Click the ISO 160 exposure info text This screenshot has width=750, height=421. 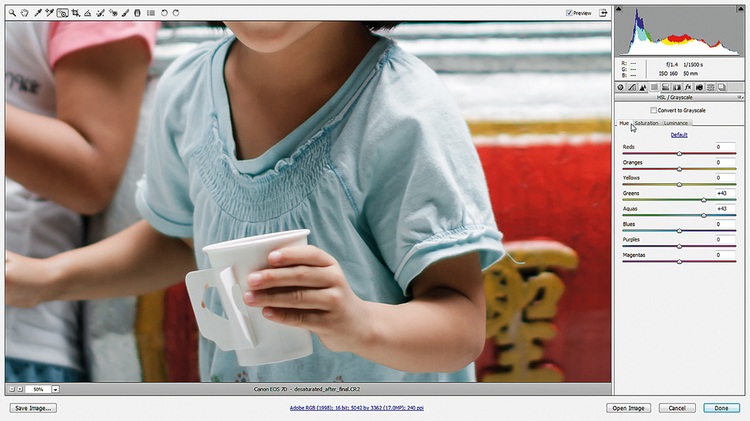click(x=668, y=74)
